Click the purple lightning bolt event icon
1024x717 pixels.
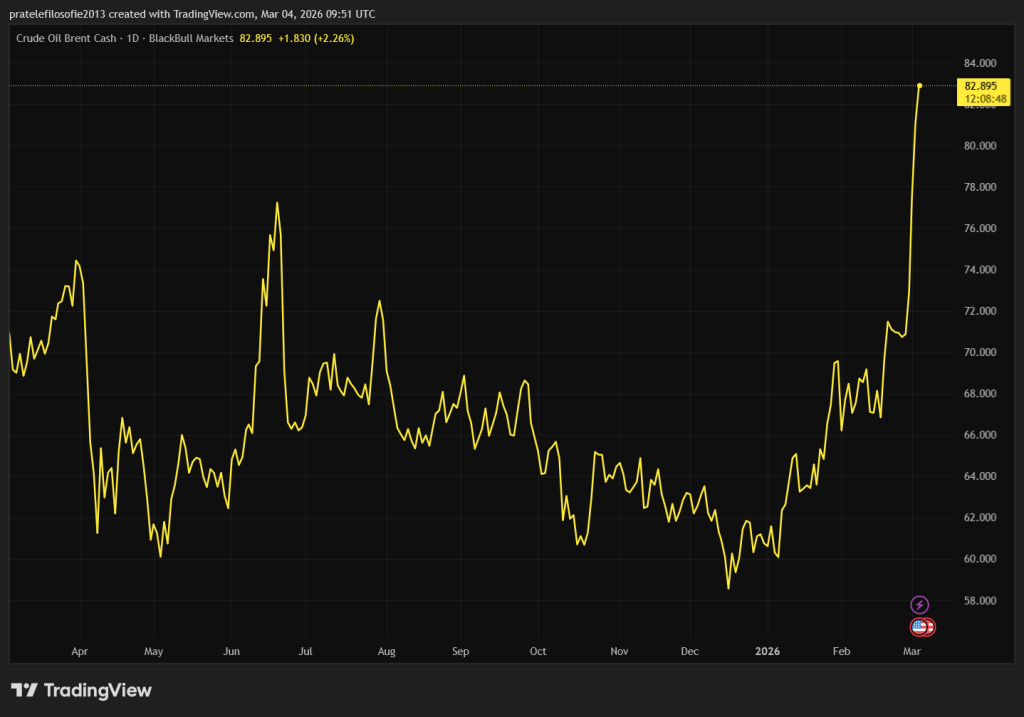(x=920, y=604)
